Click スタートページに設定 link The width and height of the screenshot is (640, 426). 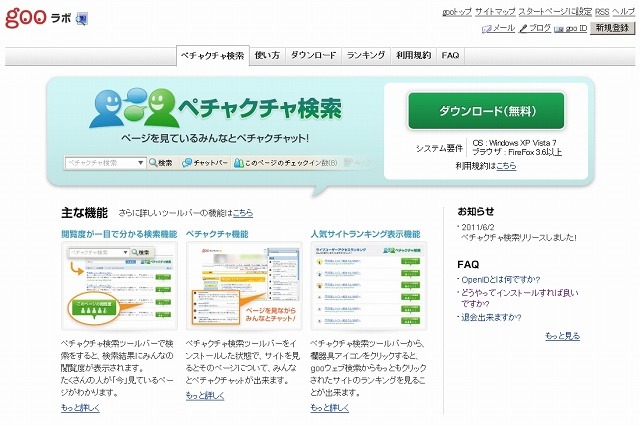pos(555,12)
